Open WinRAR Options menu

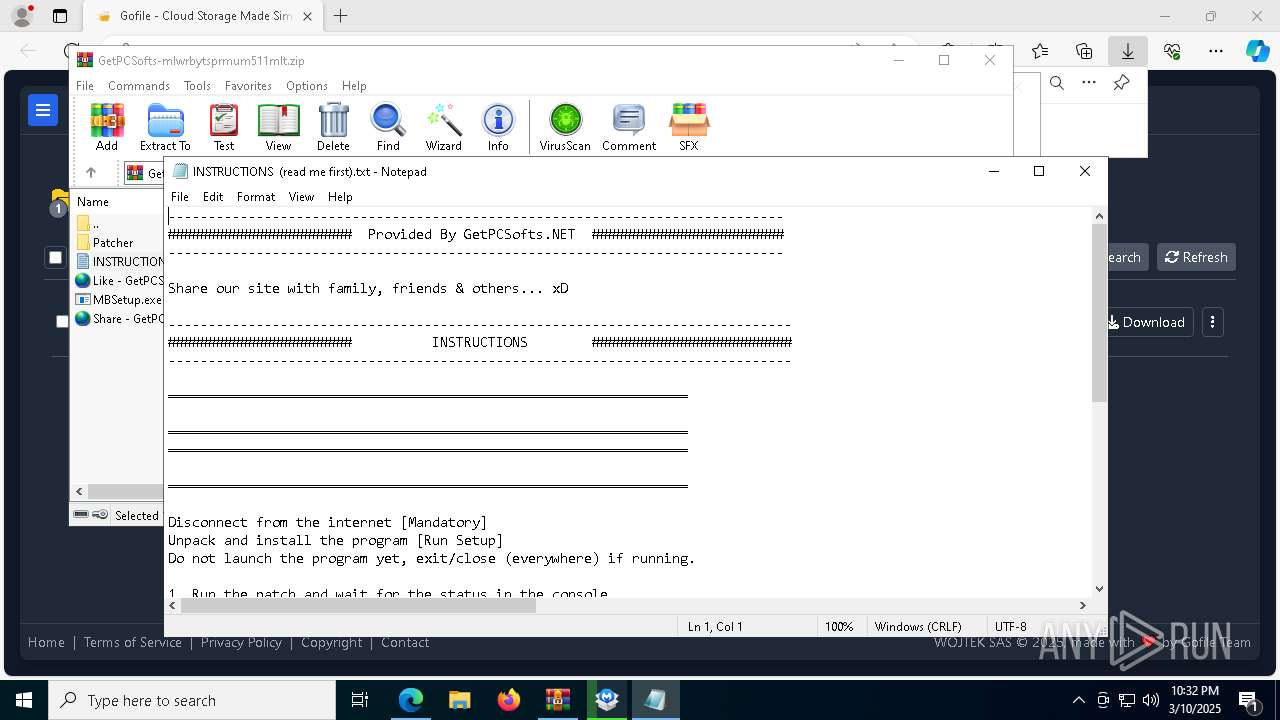pyautogui.click(x=307, y=86)
